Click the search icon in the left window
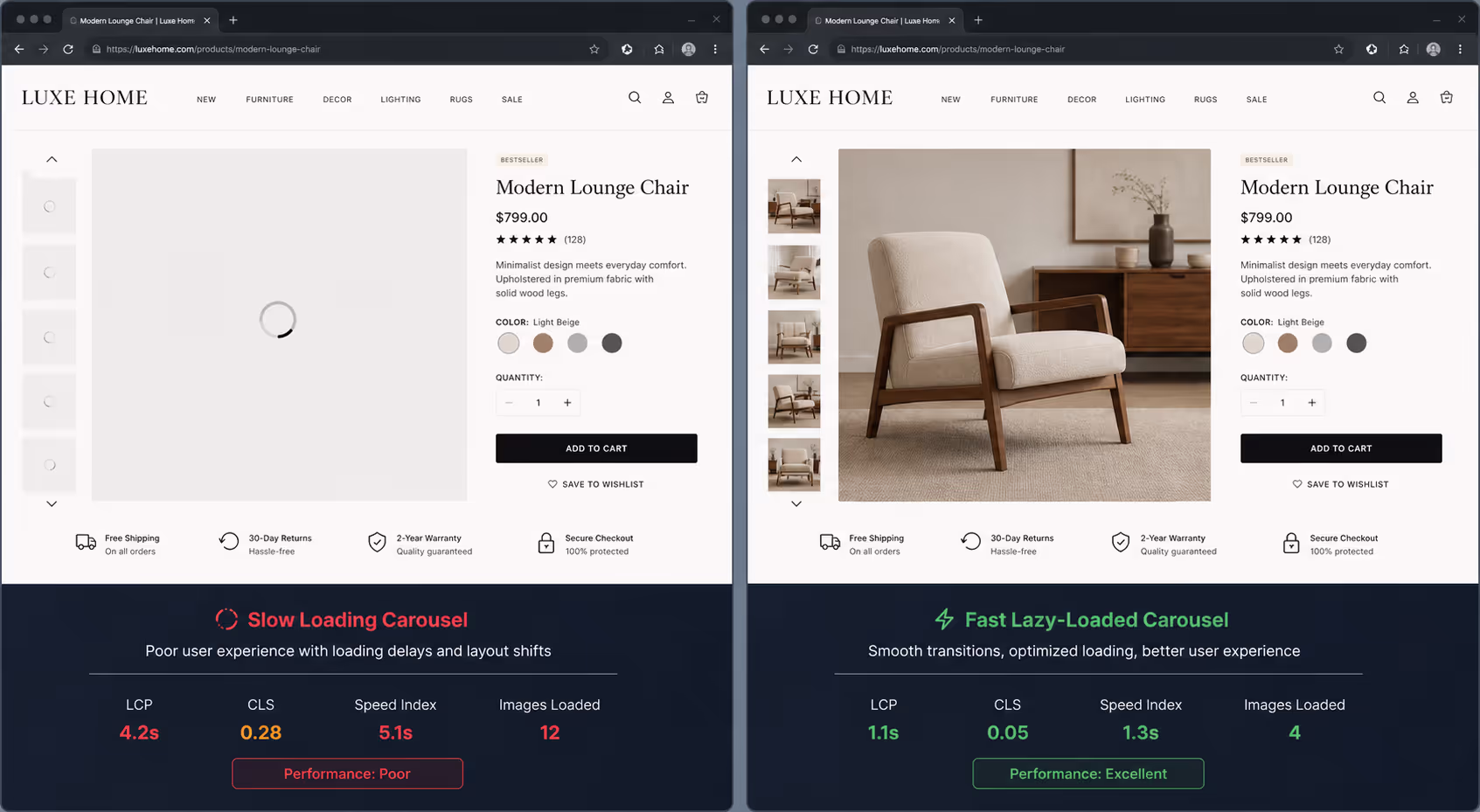This screenshot has width=1480, height=812. click(635, 98)
